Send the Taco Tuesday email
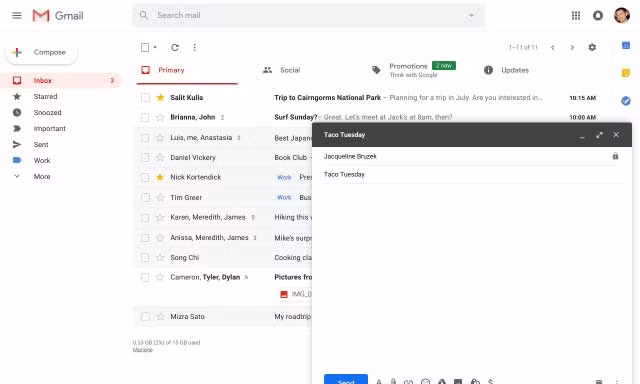This screenshot has height=384, width=640. pos(346,380)
